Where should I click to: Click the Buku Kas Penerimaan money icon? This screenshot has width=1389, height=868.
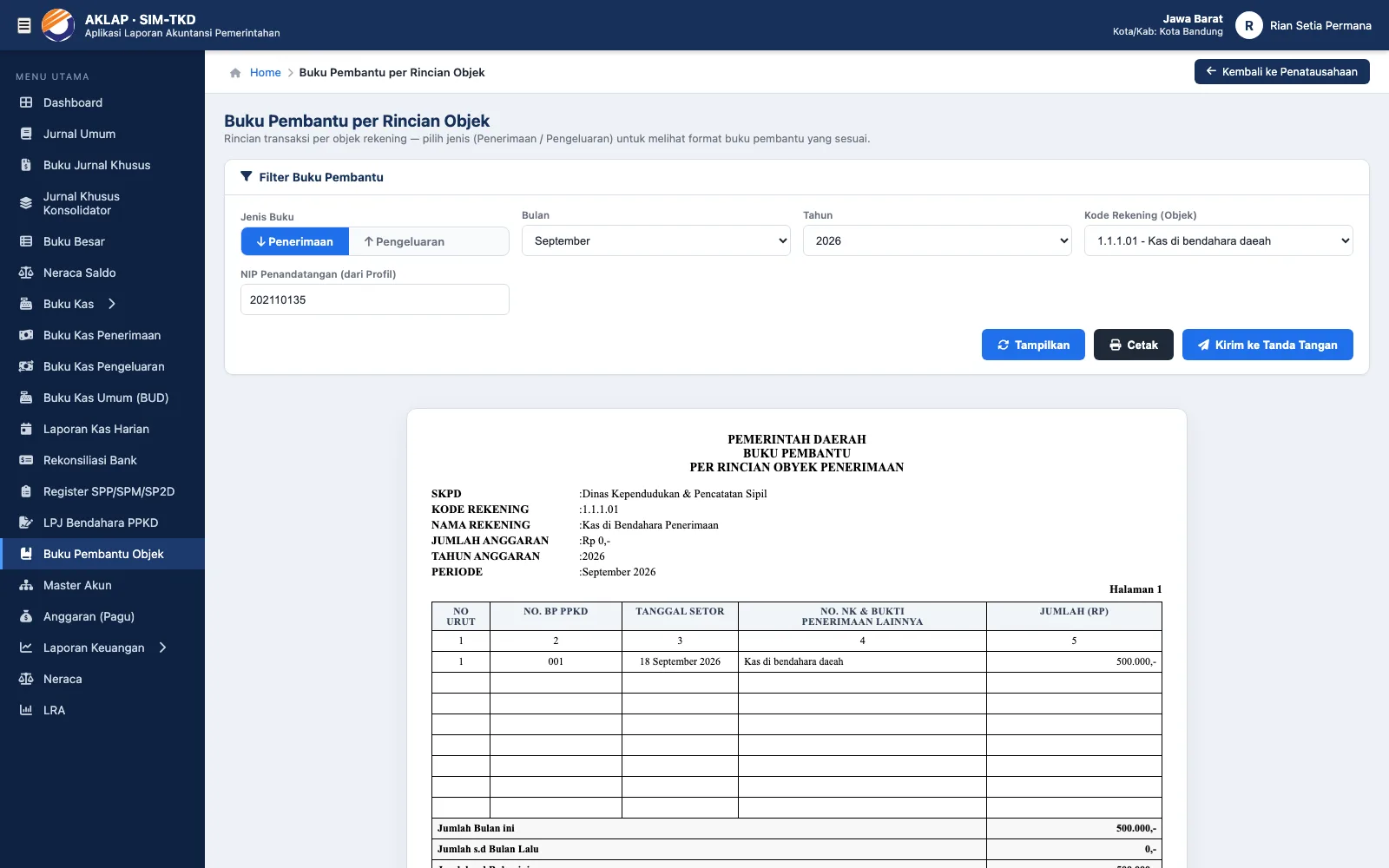click(x=26, y=335)
